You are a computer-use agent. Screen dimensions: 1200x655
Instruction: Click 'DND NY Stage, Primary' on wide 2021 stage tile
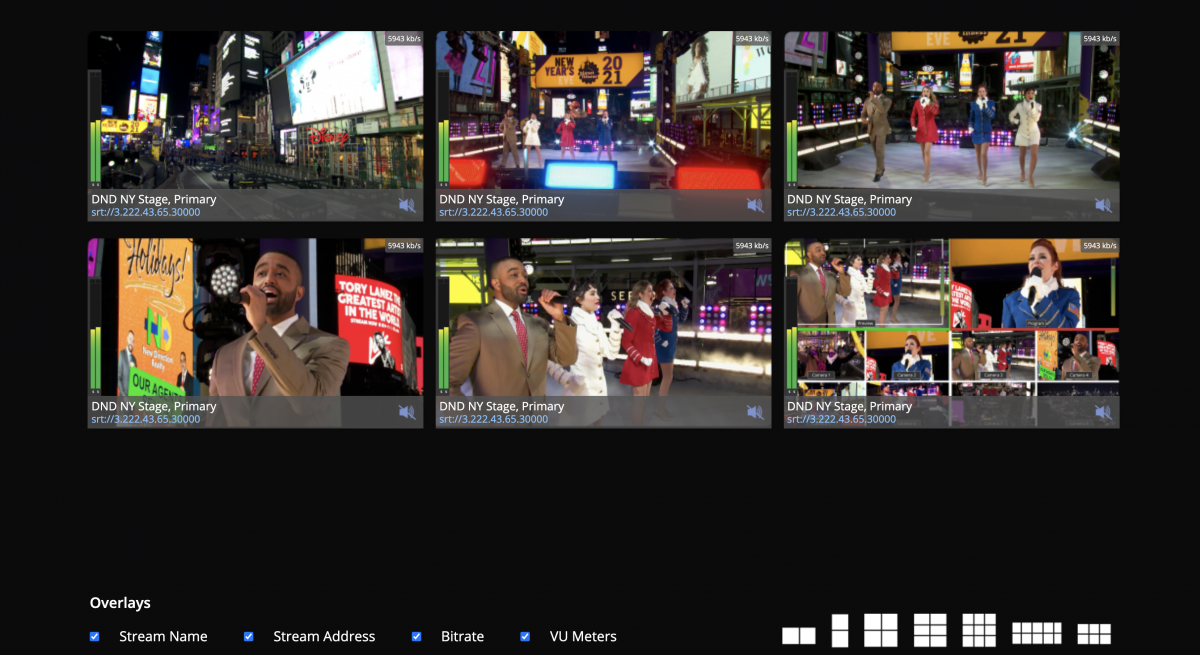coord(502,199)
